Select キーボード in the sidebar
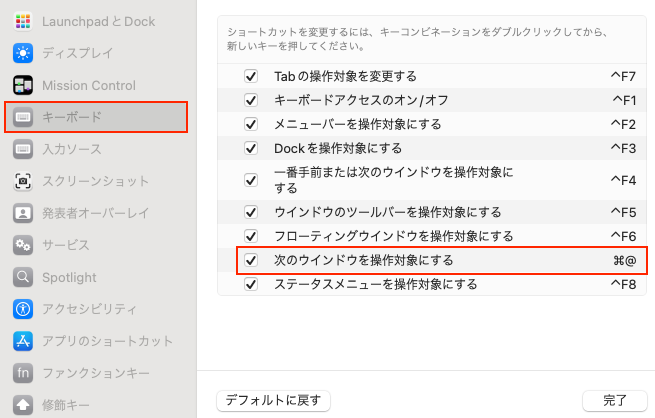 pyautogui.click(x=96, y=117)
